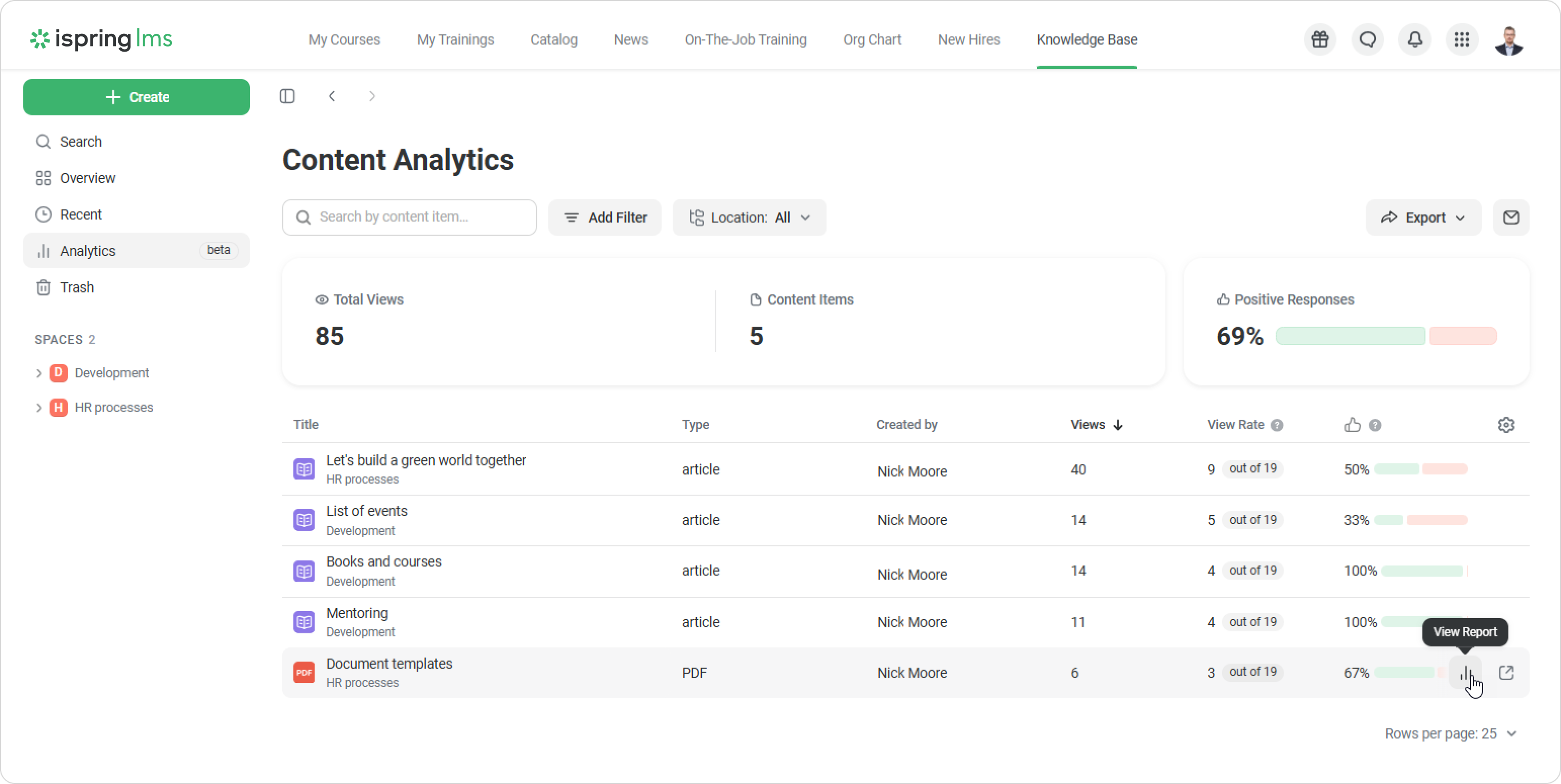The image size is (1561, 784).
Task: Toggle sort order on Views column
Action: [1096, 425]
